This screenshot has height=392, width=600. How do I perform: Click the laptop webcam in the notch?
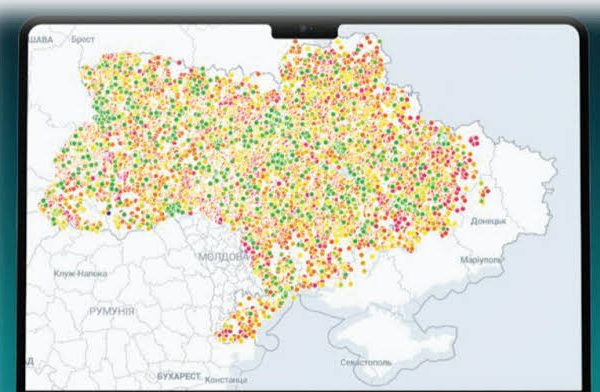point(303,28)
